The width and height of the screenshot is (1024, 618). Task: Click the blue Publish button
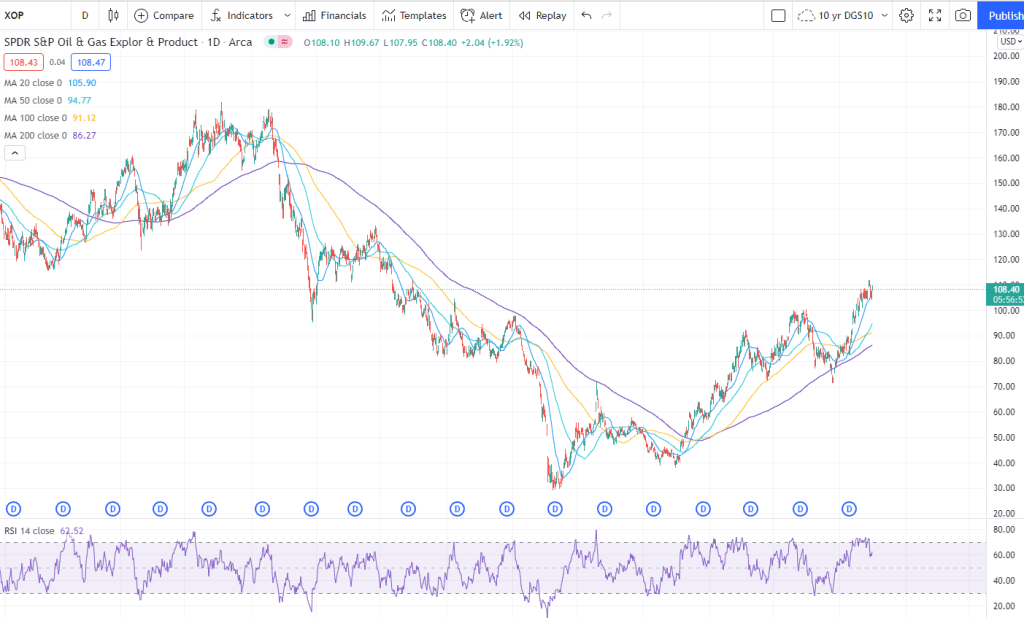pos(1002,16)
